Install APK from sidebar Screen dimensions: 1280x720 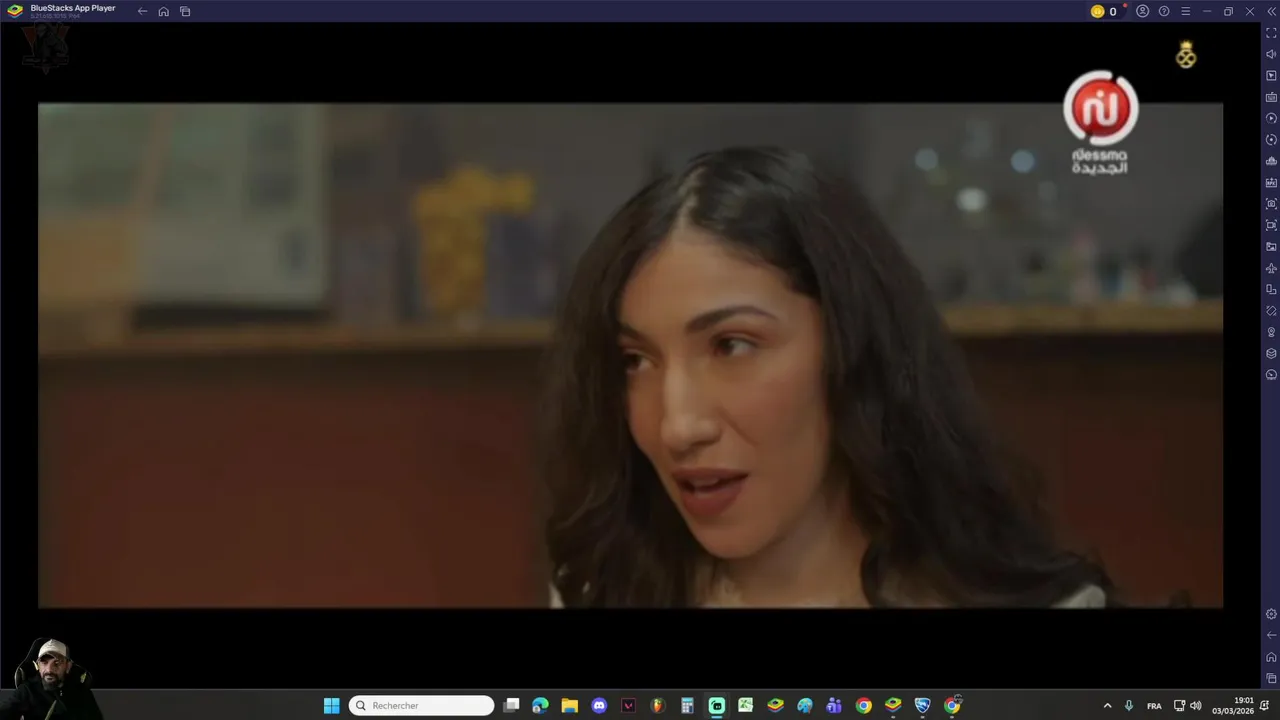(x=1271, y=182)
